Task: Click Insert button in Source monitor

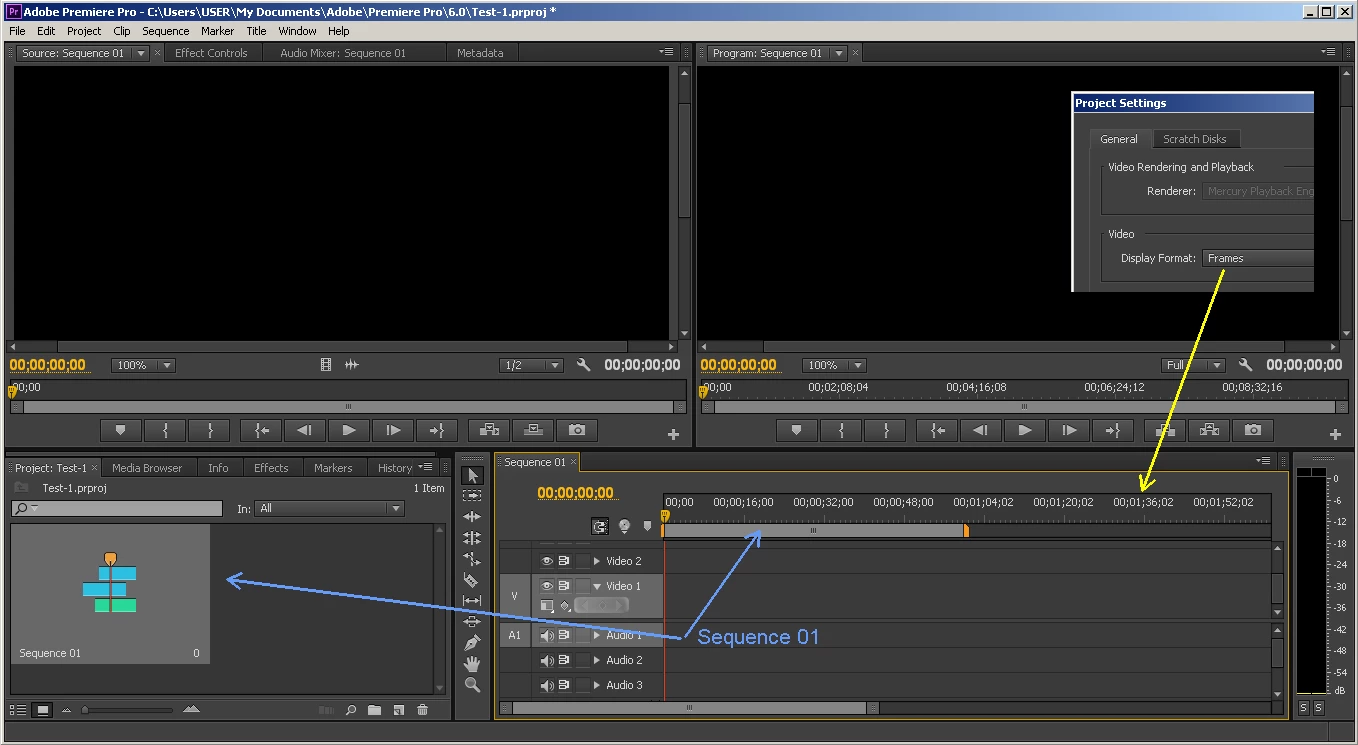Action: click(489, 430)
